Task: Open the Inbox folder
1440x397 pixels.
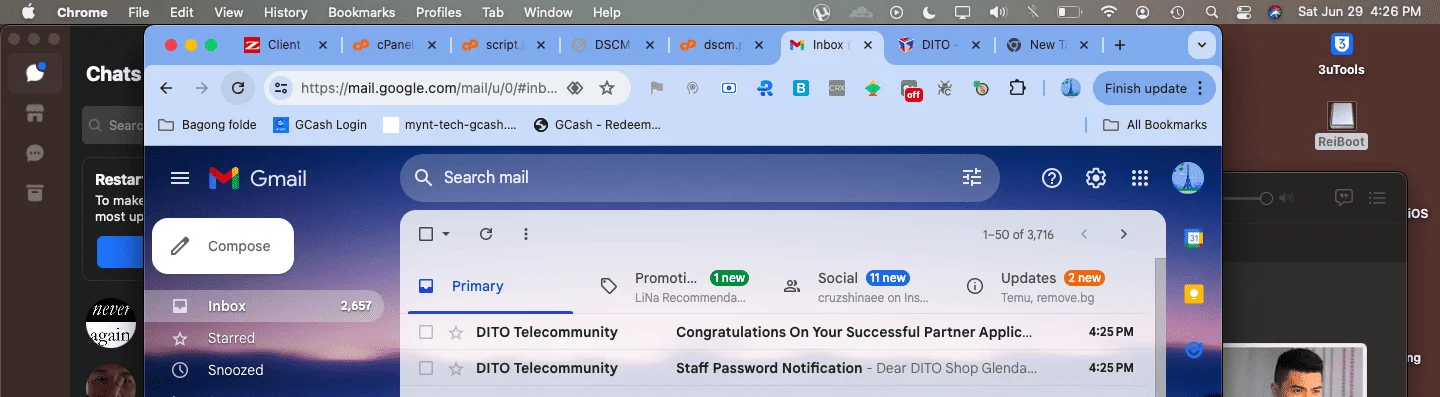Action: (x=264, y=306)
